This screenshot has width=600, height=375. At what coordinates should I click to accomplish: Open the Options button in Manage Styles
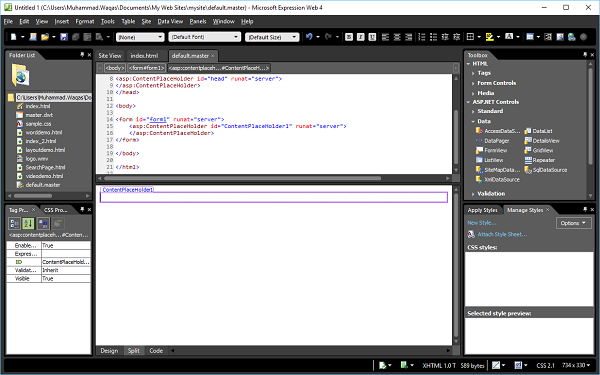(x=573, y=223)
